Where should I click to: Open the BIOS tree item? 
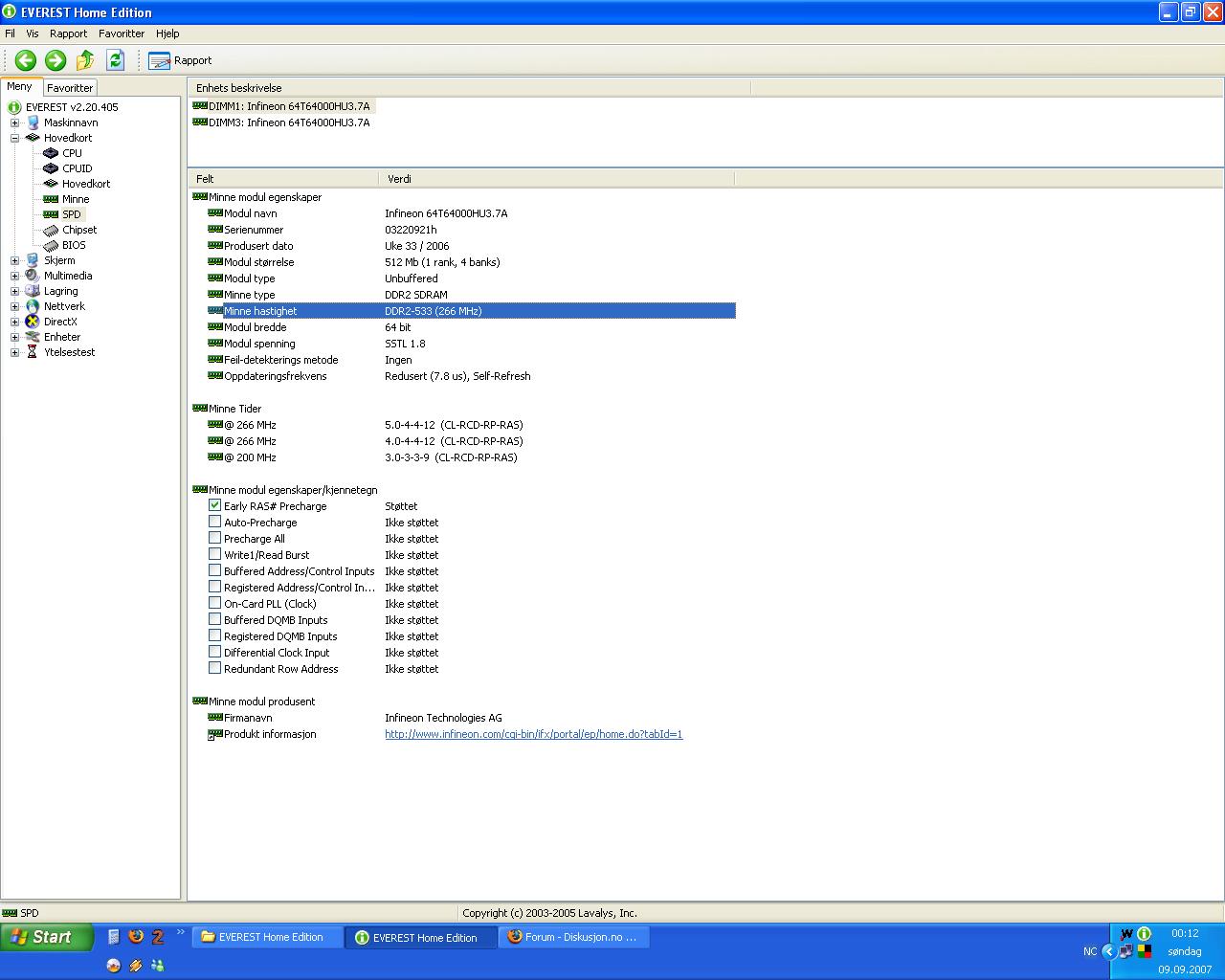[74, 245]
